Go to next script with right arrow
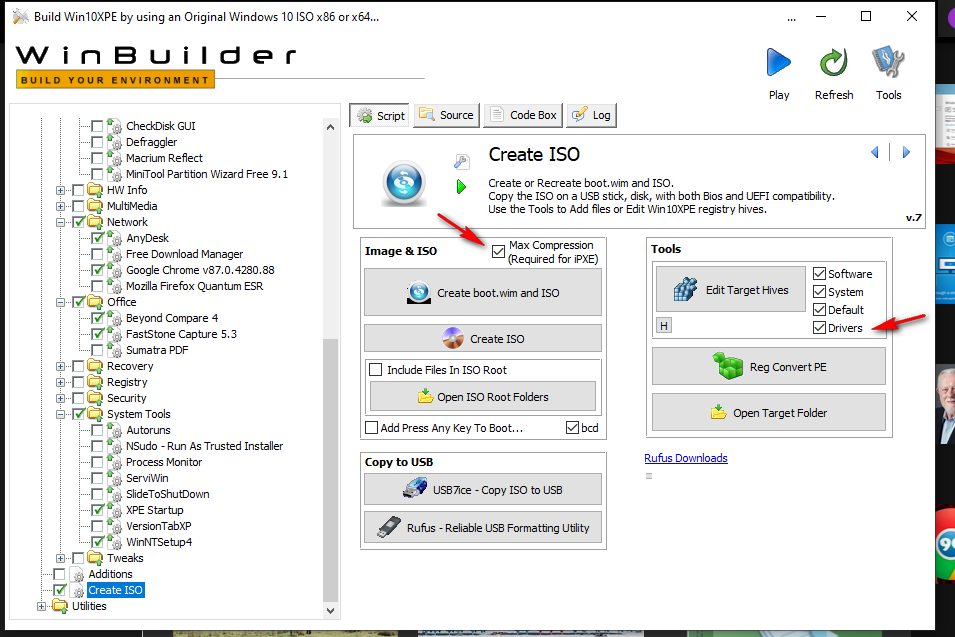Image resolution: width=955 pixels, height=637 pixels. click(906, 152)
